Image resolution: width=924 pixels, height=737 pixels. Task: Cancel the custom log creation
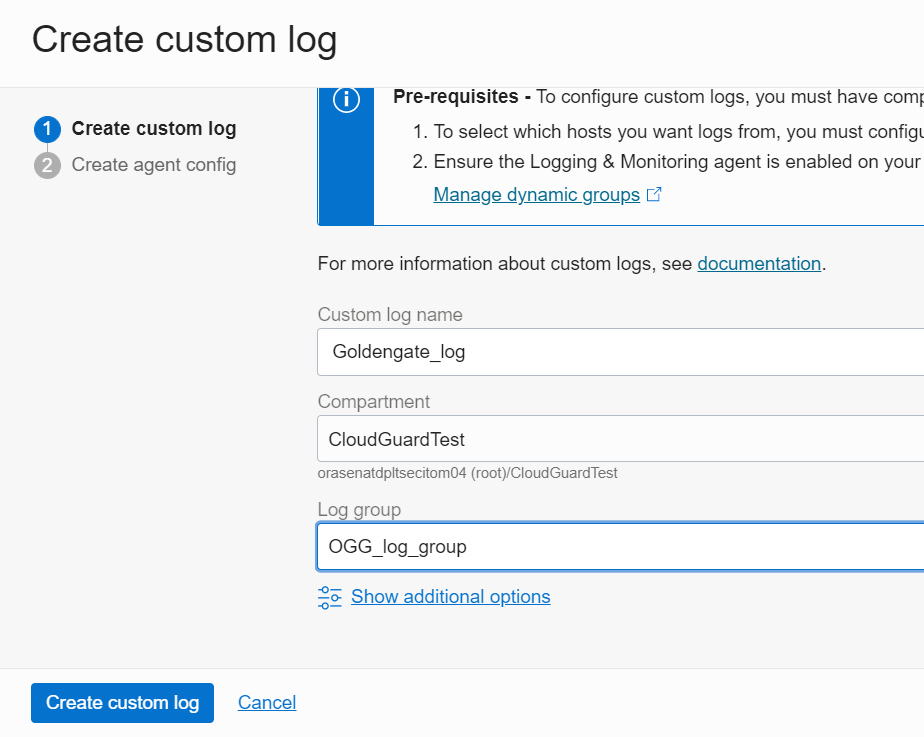pos(267,703)
